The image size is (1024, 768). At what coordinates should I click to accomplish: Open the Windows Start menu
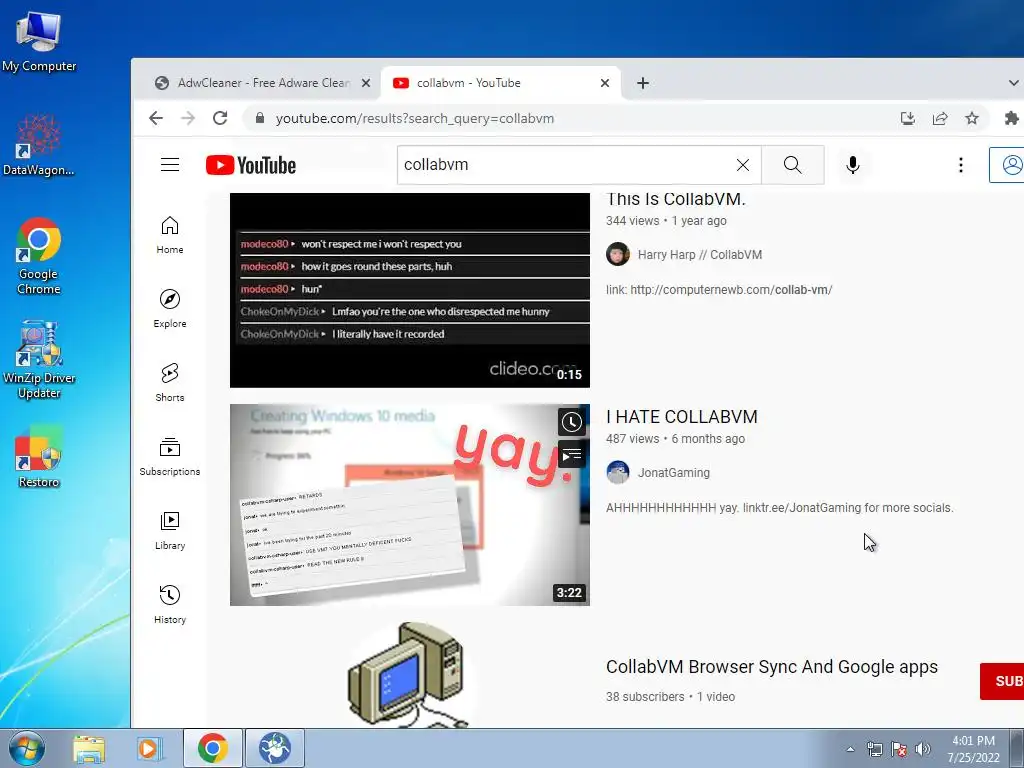(27, 748)
